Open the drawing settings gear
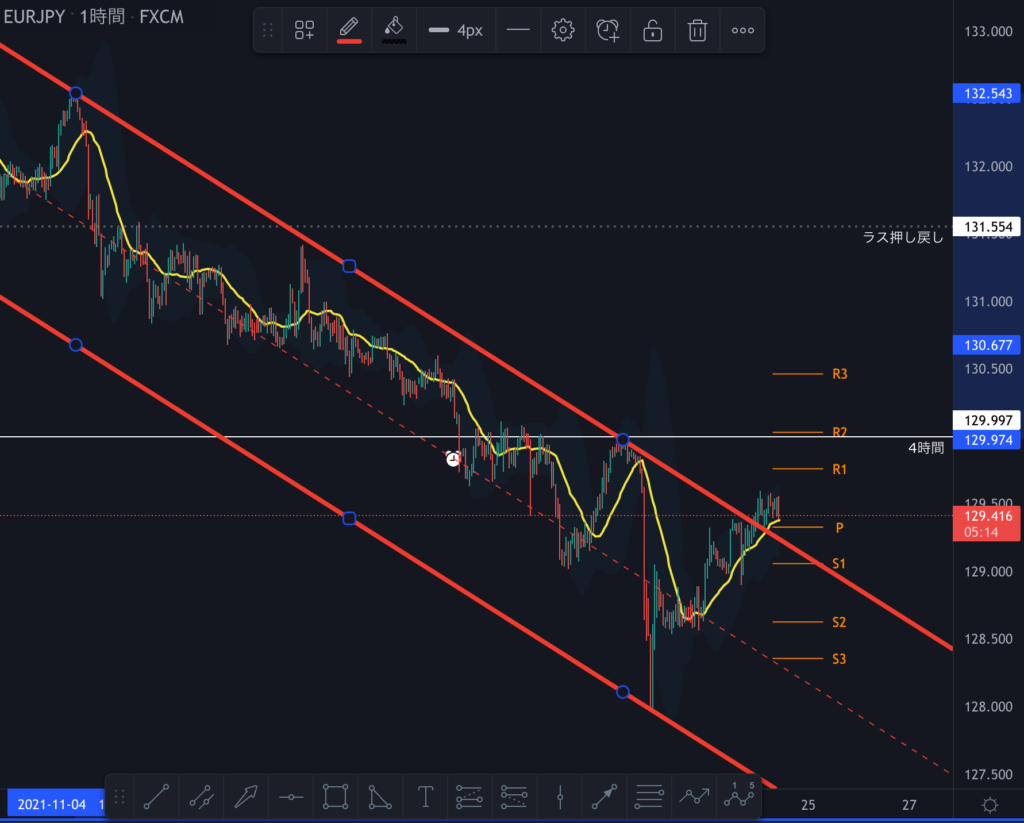The height and width of the screenshot is (823, 1024). [563, 31]
